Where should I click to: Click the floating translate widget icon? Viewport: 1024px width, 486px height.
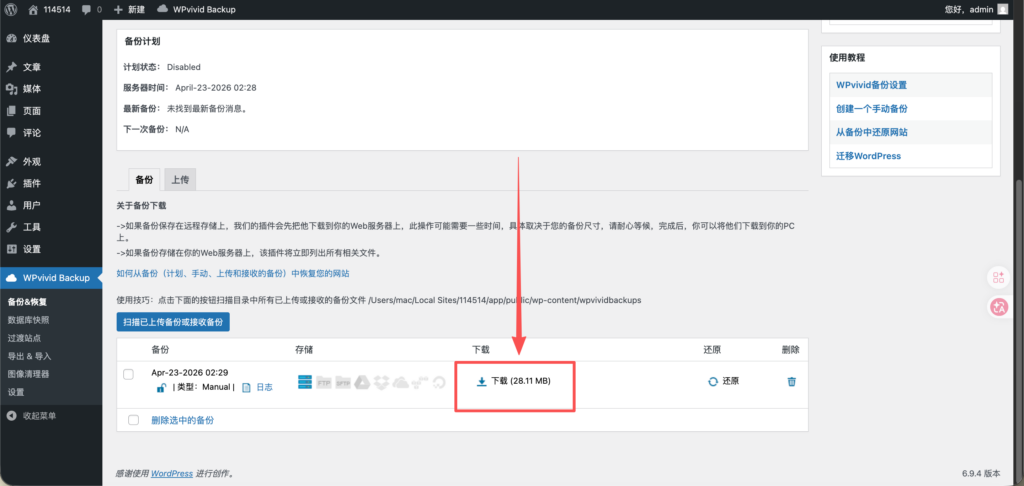(x=999, y=307)
